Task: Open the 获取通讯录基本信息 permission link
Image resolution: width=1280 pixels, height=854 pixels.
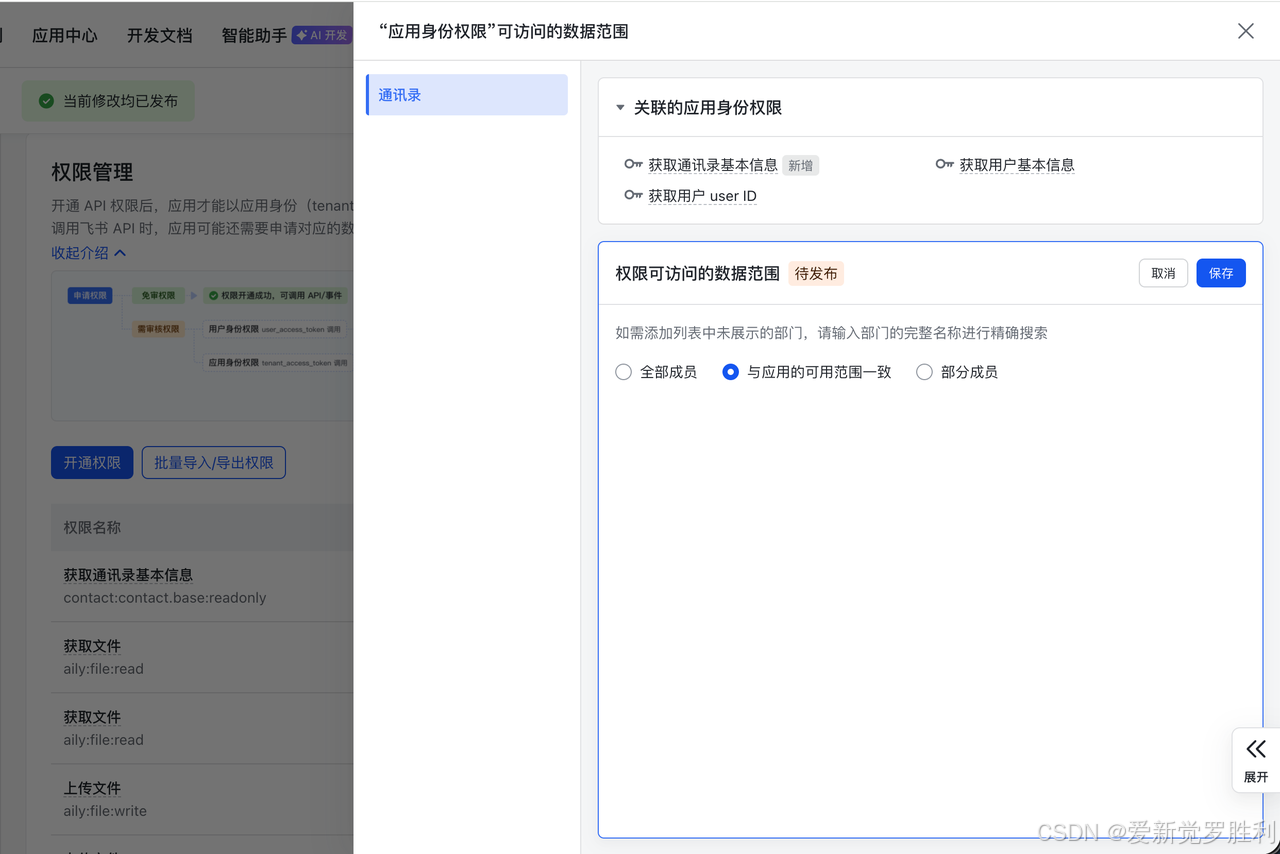Action: [713, 165]
